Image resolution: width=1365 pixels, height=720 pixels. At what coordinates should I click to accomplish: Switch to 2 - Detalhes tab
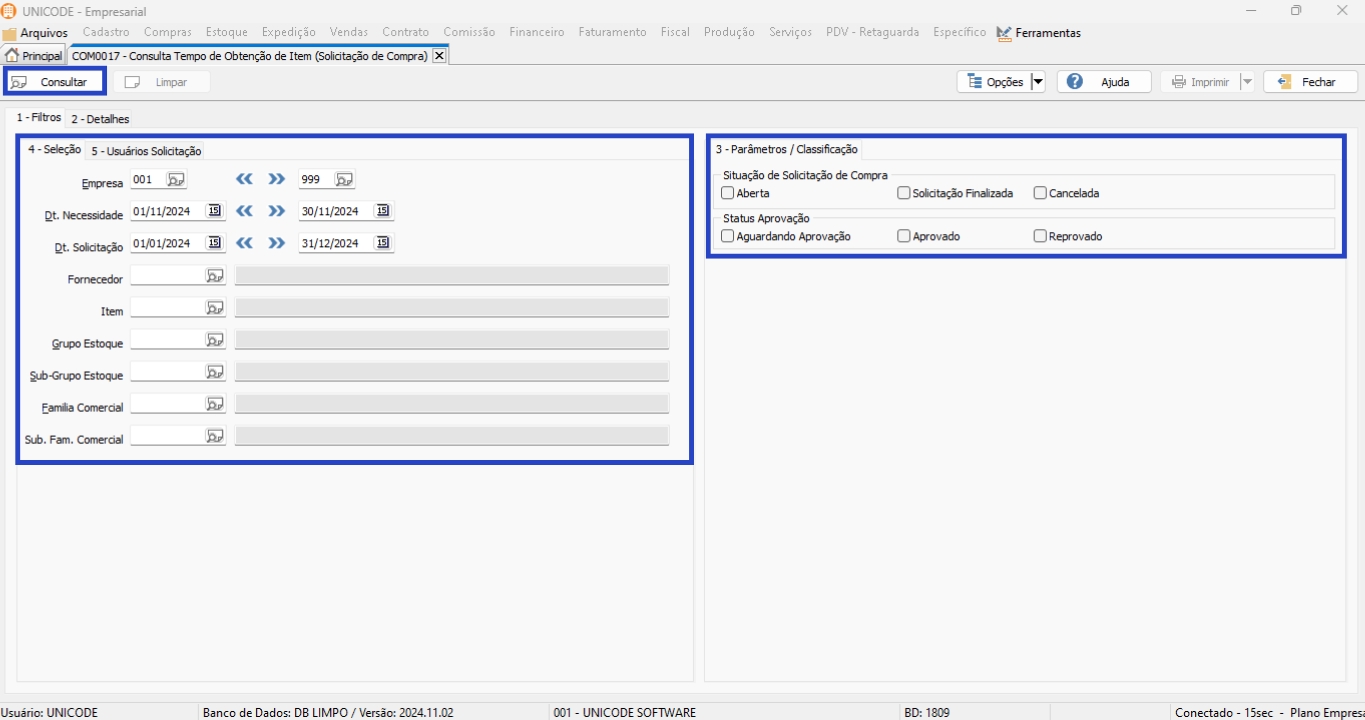point(100,119)
